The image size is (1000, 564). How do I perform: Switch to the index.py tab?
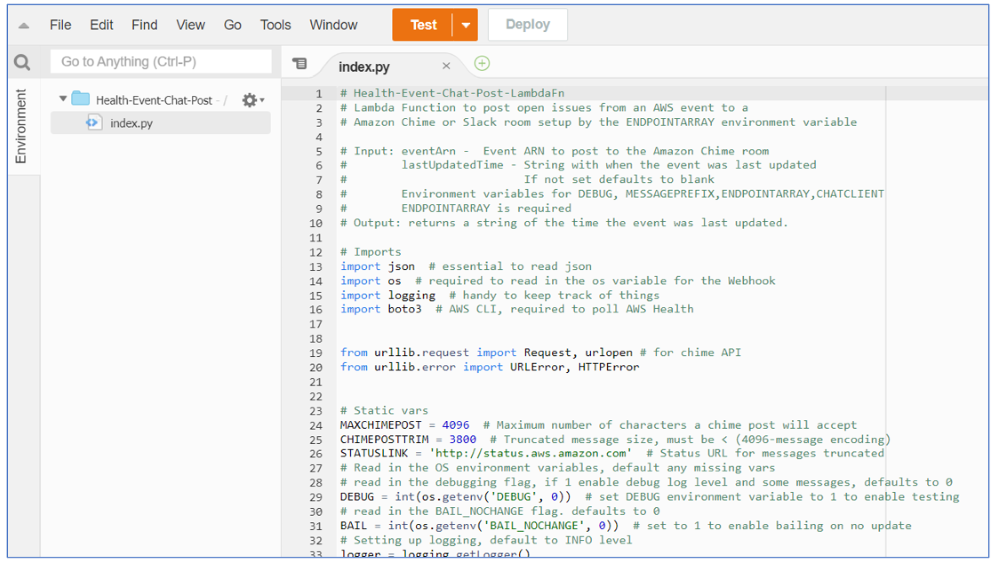coord(365,67)
